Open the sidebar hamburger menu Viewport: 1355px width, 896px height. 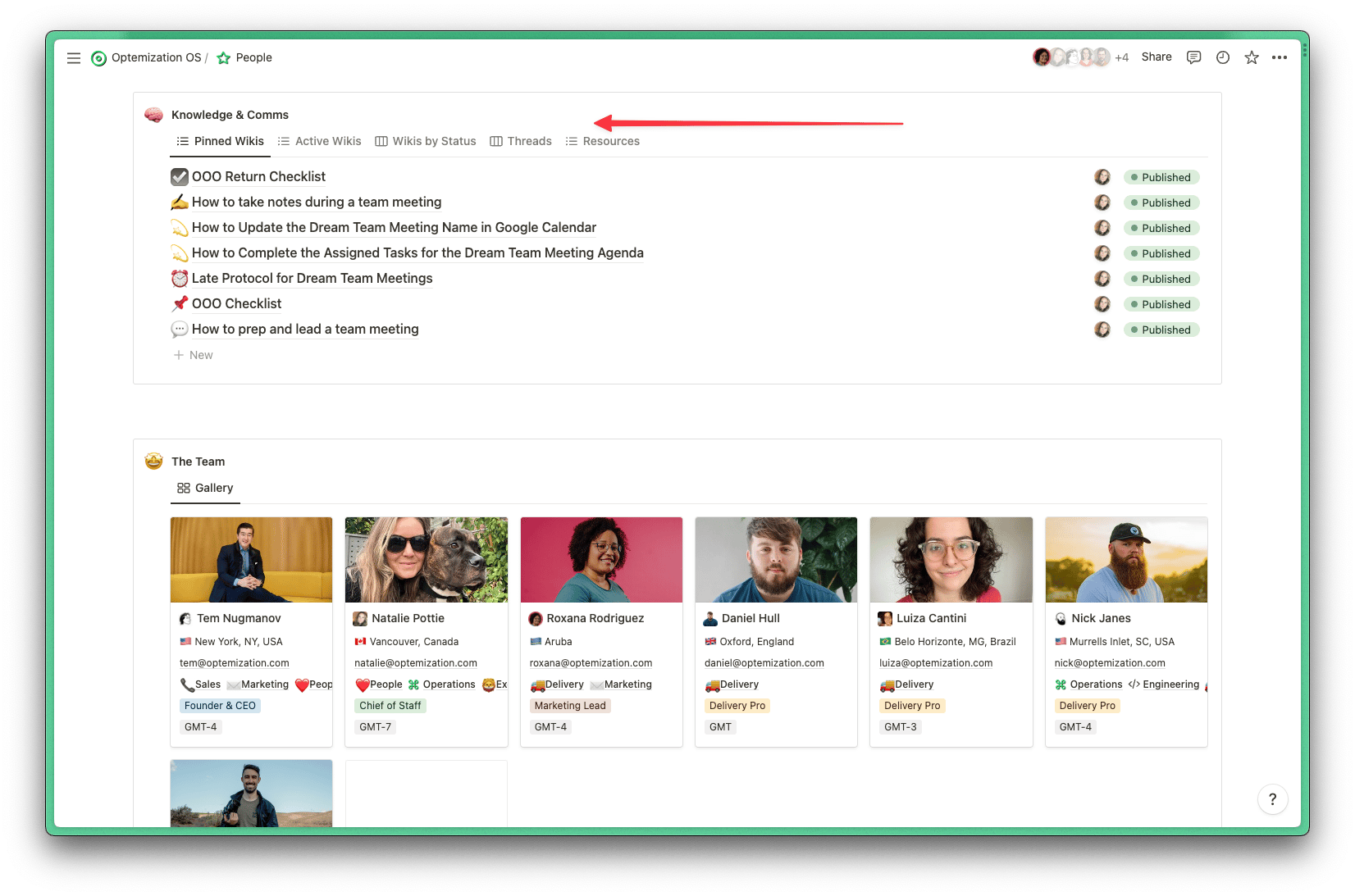tap(74, 58)
